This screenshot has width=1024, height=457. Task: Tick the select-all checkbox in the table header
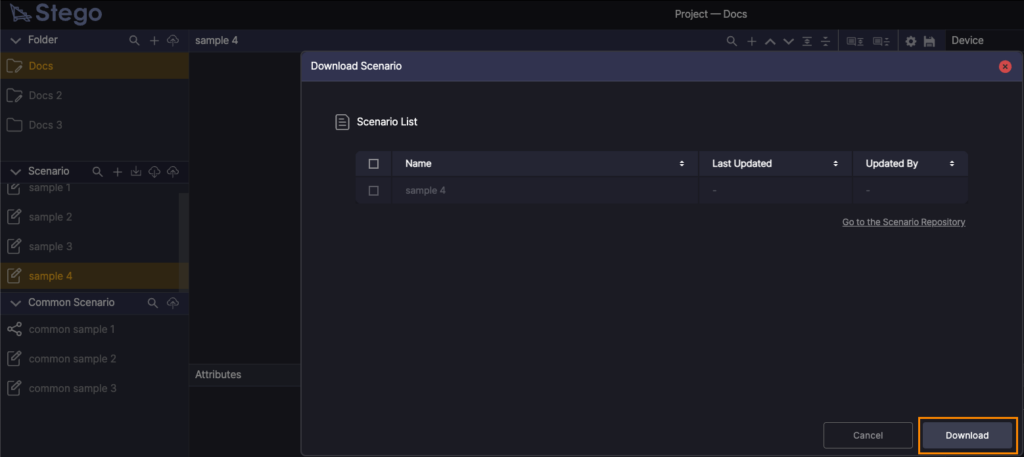pos(374,164)
